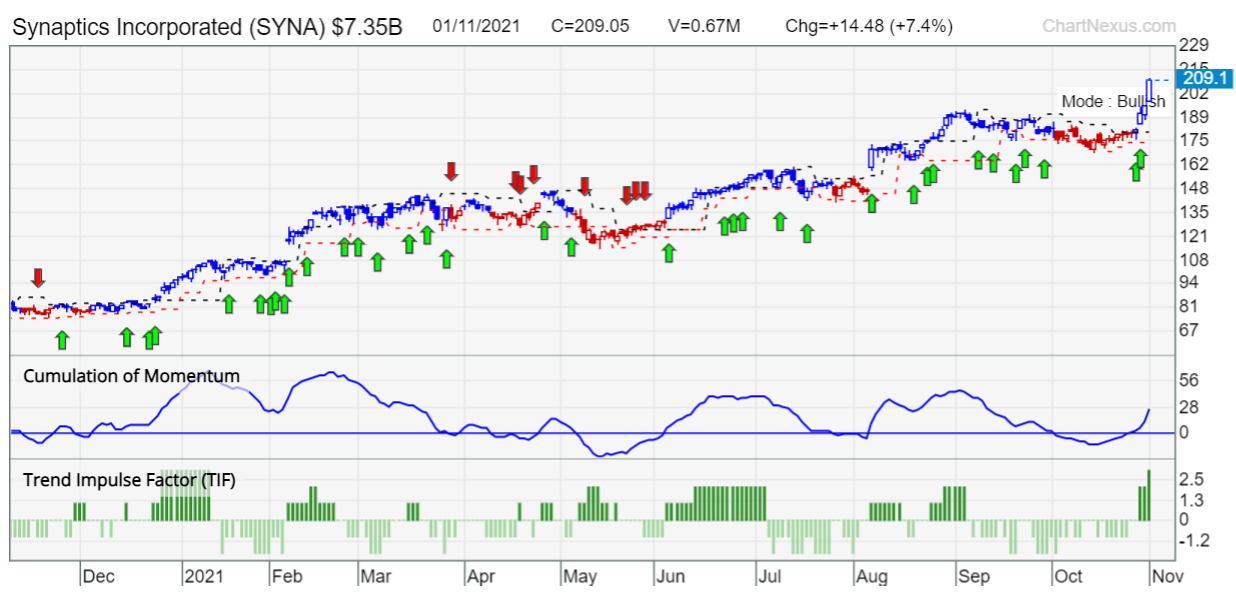Click the latest blue candlestick at 209

pyautogui.click(x=1150, y=89)
